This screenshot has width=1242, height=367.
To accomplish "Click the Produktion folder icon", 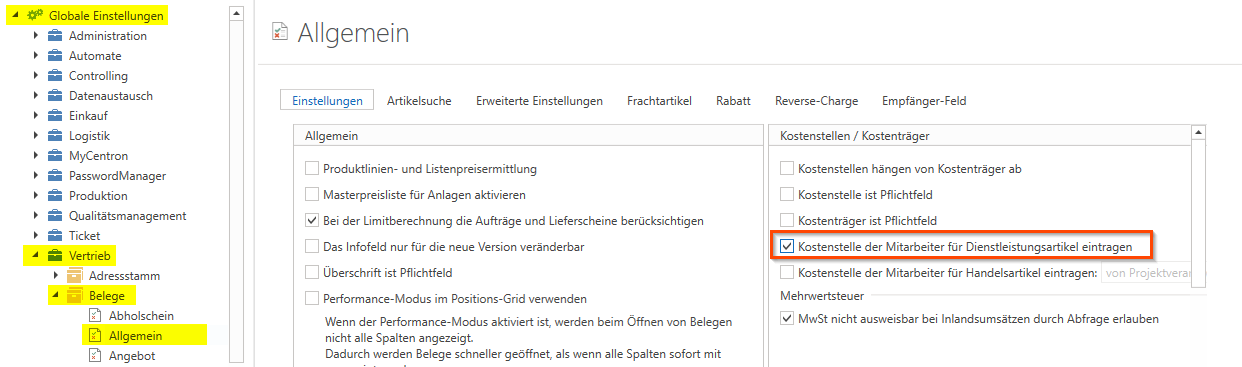I will tap(55, 196).
